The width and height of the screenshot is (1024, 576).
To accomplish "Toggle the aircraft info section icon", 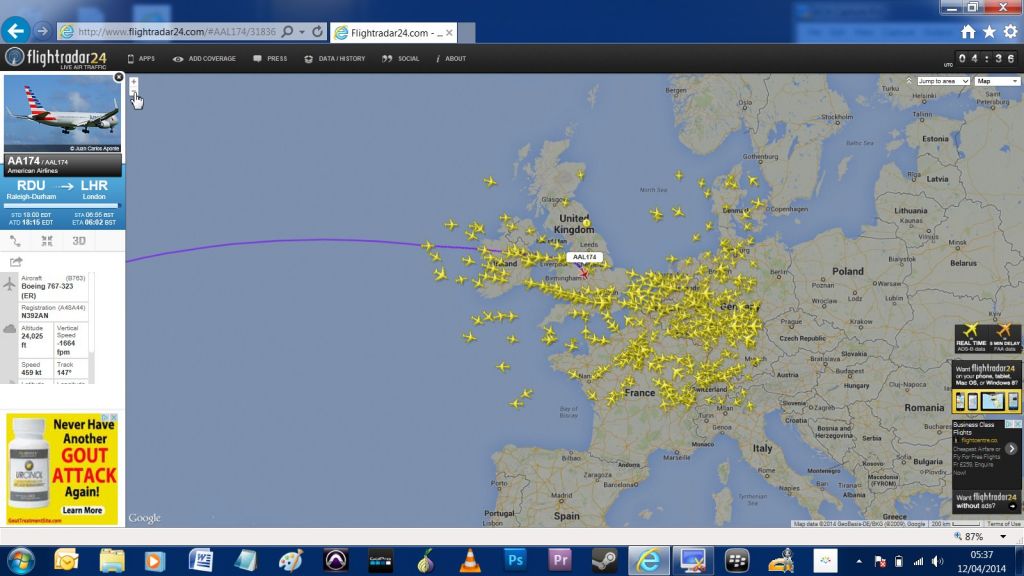I will pos(9,283).
